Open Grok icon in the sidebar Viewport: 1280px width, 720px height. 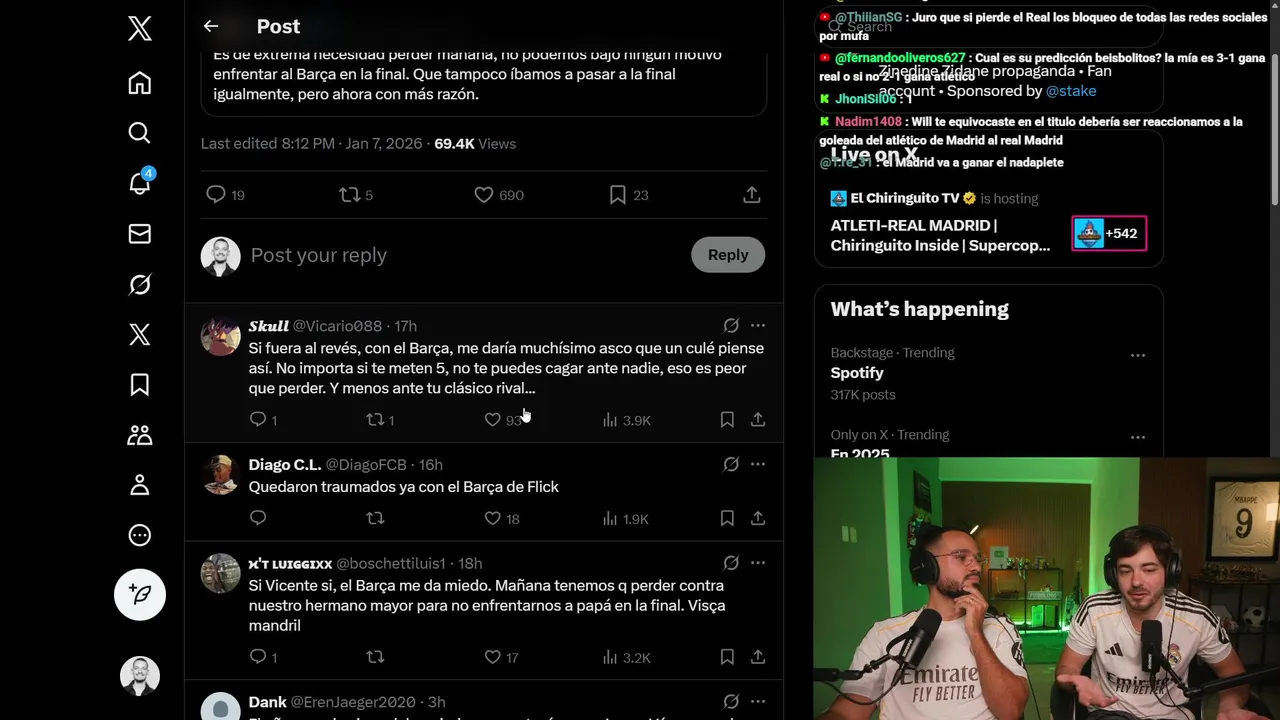point(140,285)
